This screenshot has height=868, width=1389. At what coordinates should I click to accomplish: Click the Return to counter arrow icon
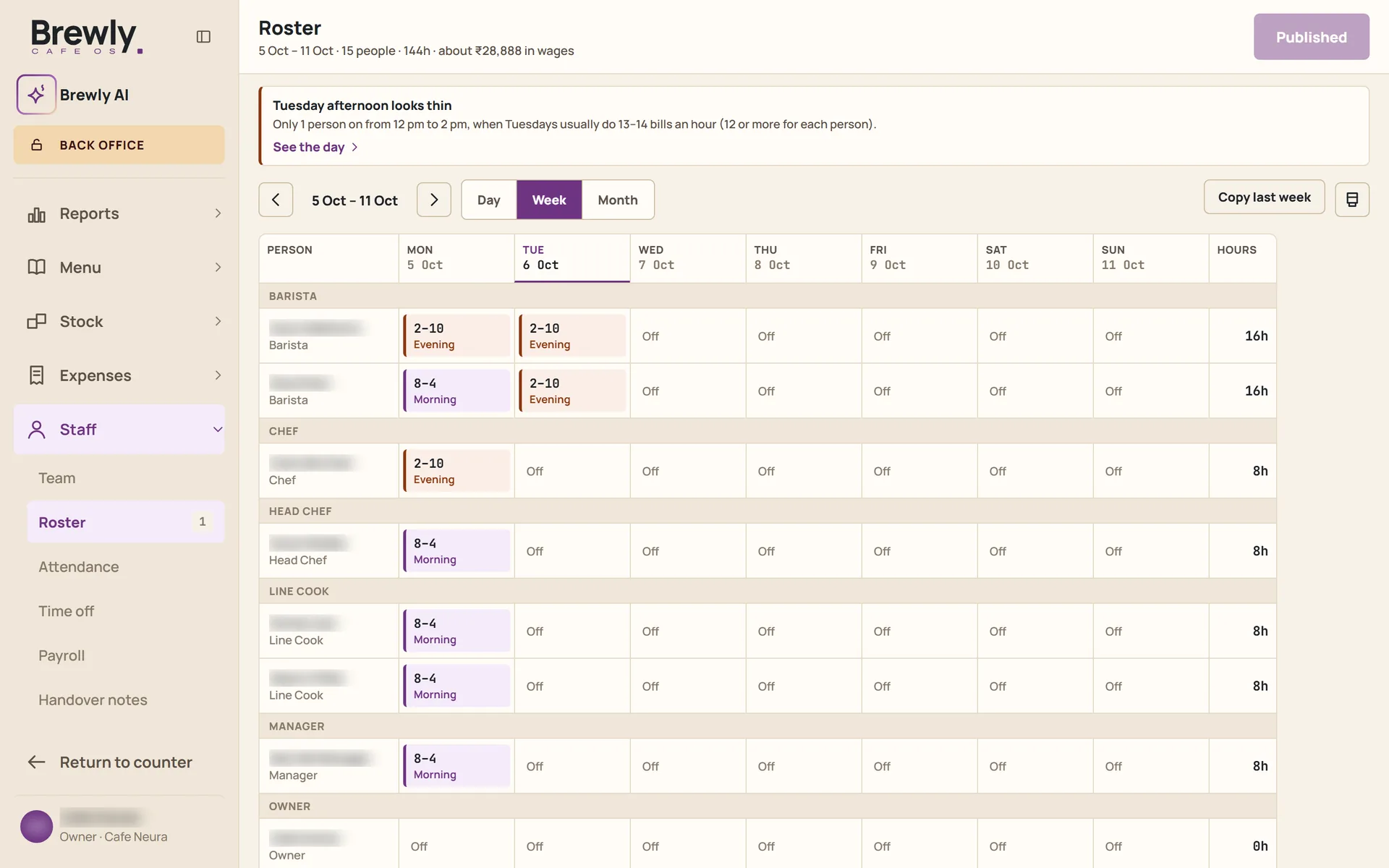(37, 762)
